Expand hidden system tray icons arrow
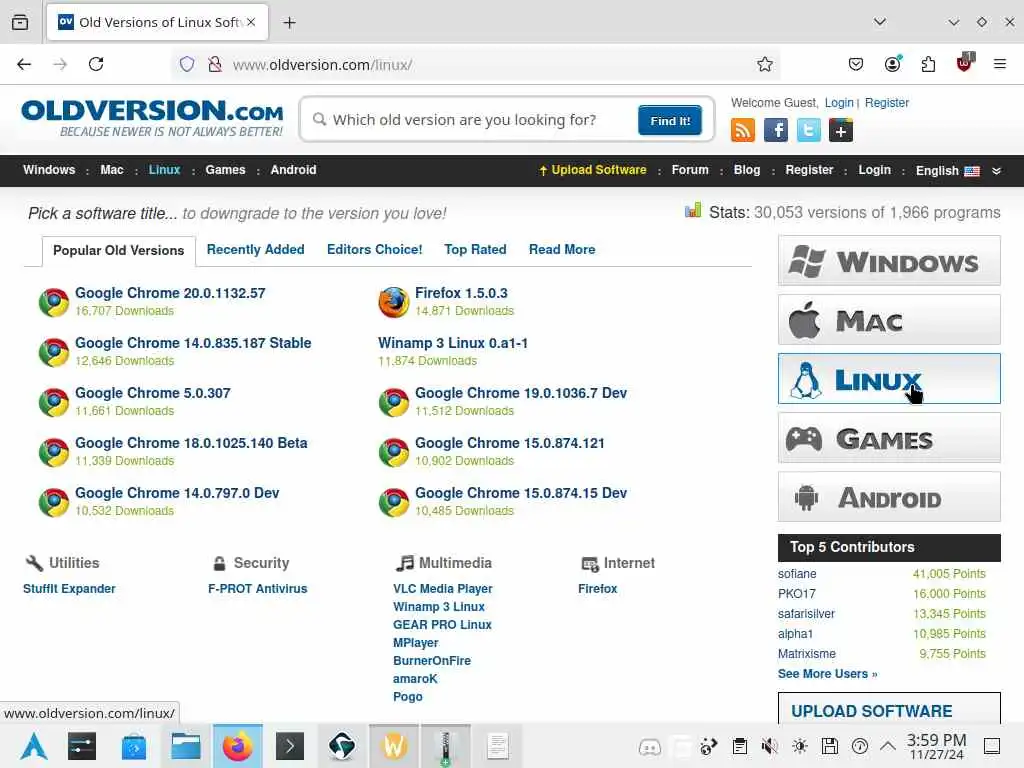The width and height of the screenshot is (1024, 768). pos(888,746)
